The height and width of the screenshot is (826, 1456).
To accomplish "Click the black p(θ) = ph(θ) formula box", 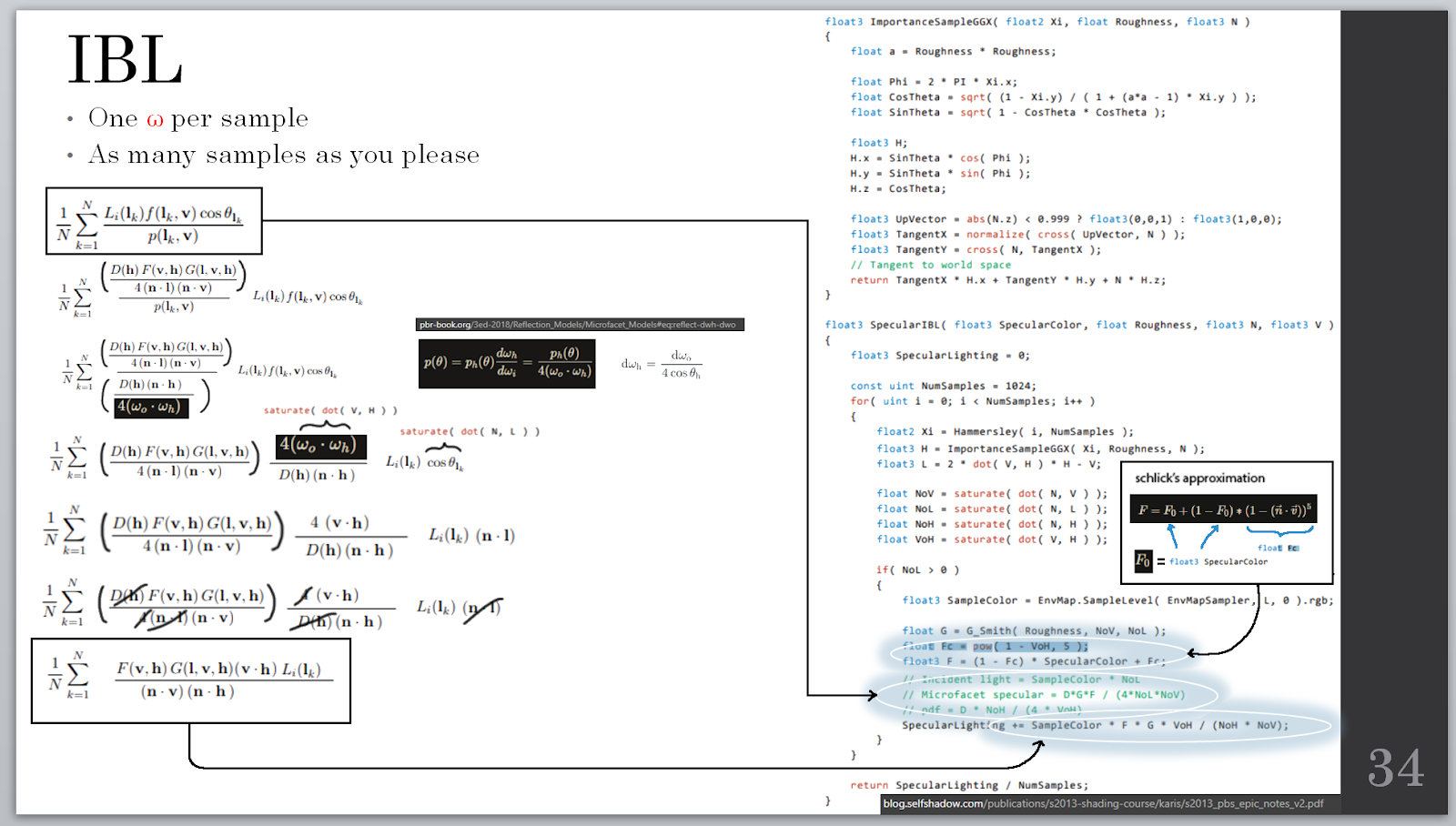I will (x=507, y=364).
